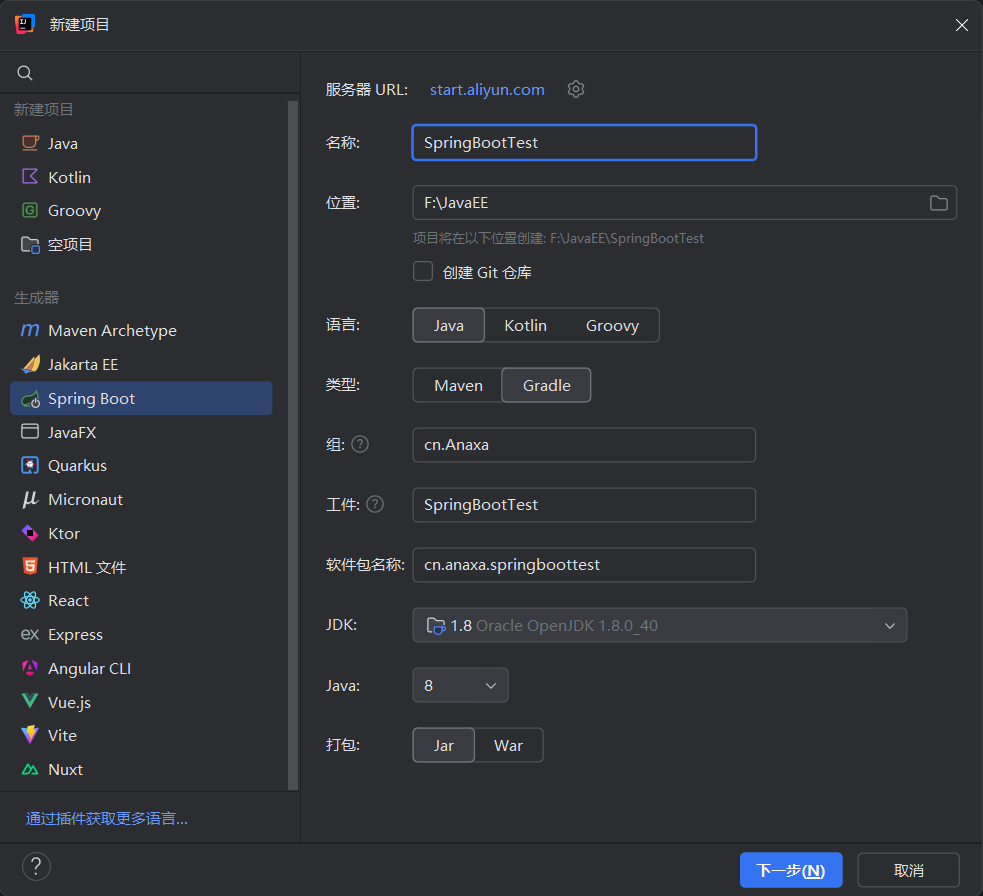Choose Maven build type
This screenshot has height=896, width=983.
tap(458, 386)
